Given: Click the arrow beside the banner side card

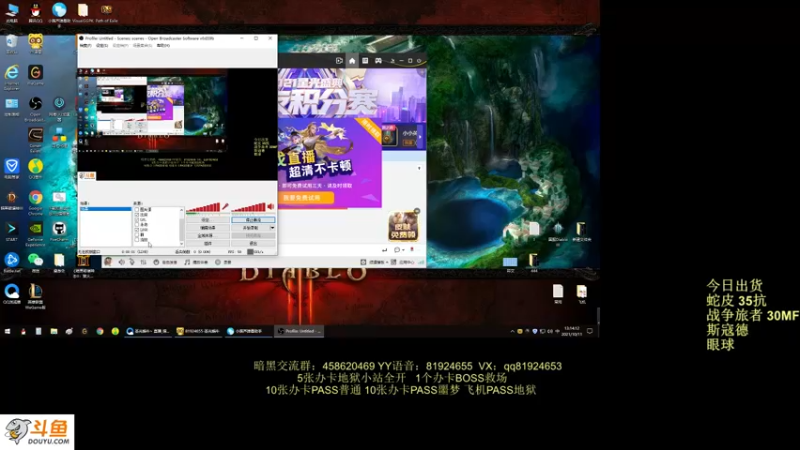Looking at the screenshot, I should 420,137.
